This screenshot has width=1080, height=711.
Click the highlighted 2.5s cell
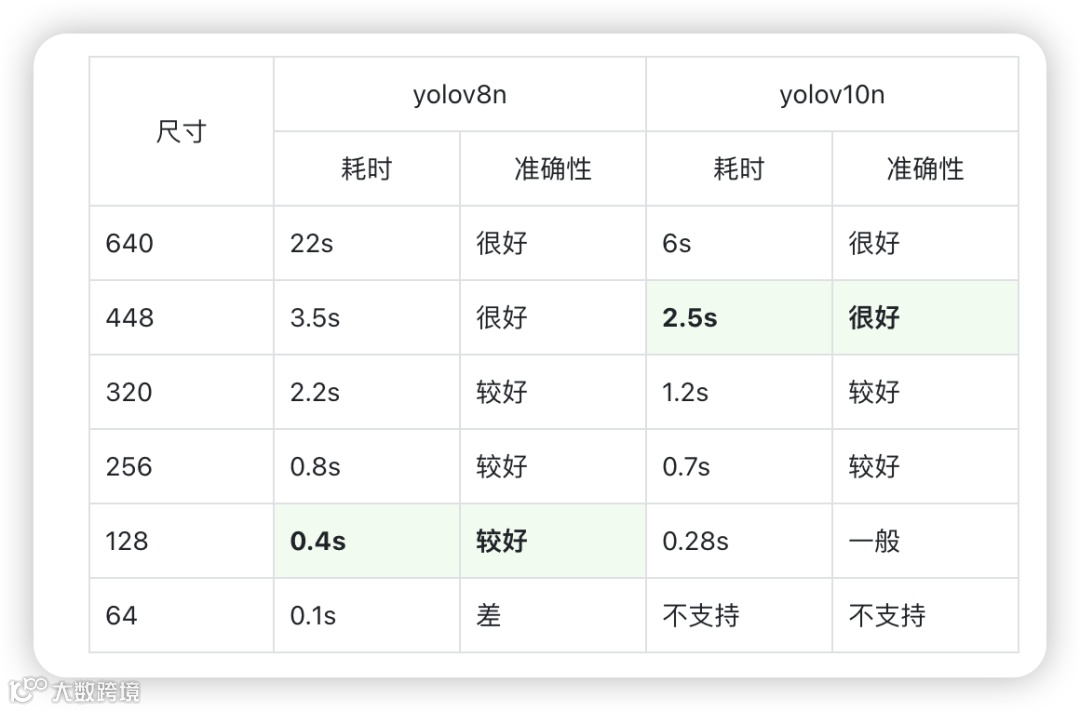(x=739, y=318)
